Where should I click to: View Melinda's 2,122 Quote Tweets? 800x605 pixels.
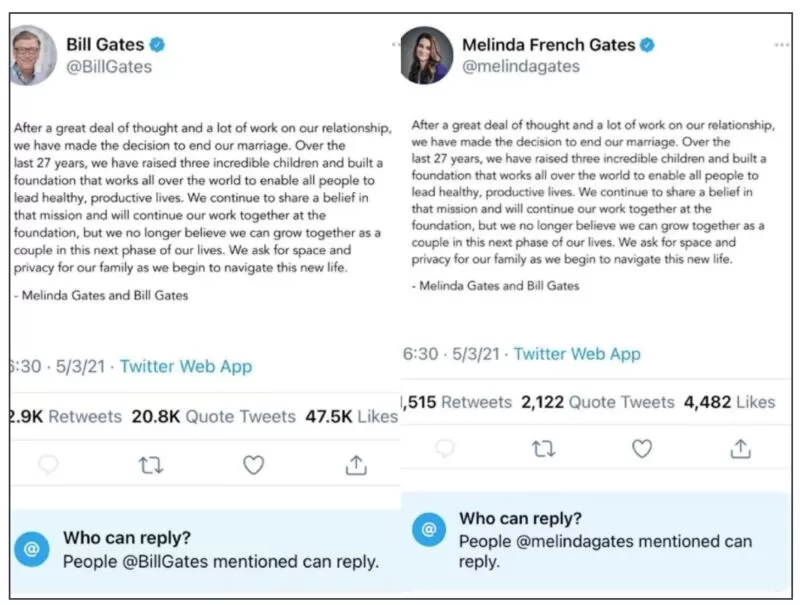tap(597, 402)
